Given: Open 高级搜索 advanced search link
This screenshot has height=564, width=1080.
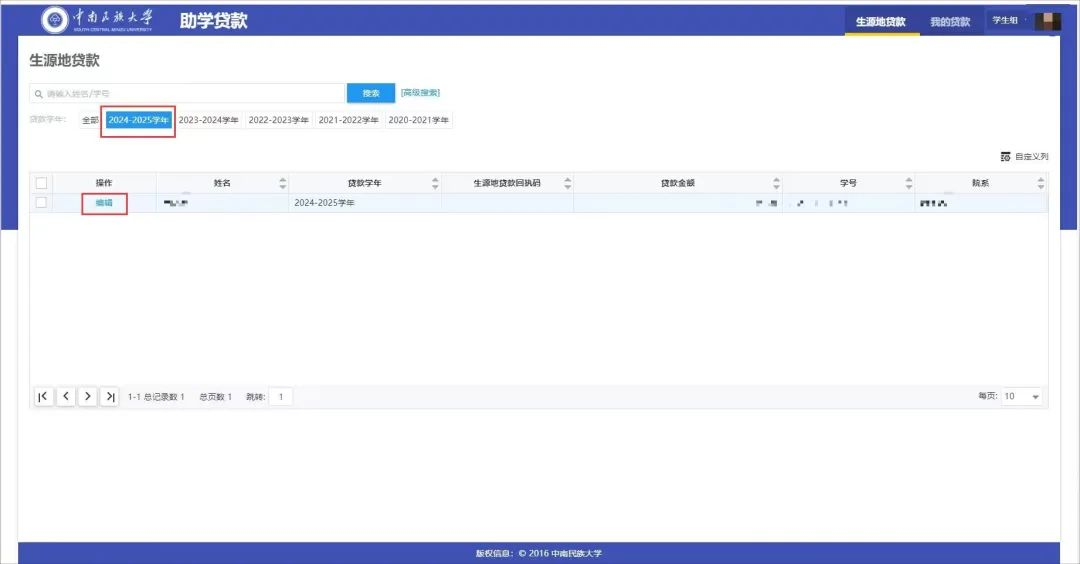Looking at the screenshot, I should [420, 93].
